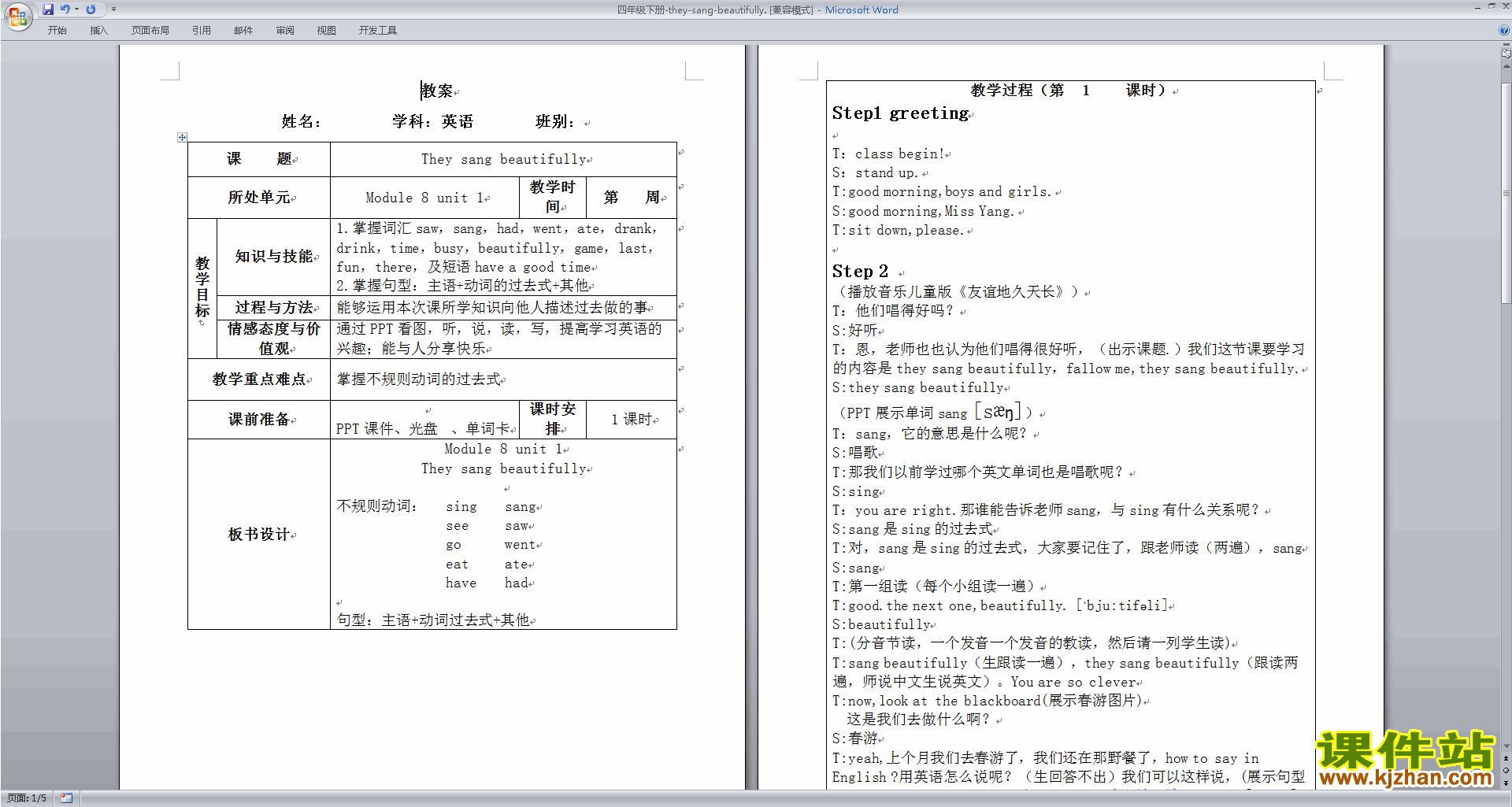This screenshot has height=807, width=1512.
Task: Open Select Browse Object button
Action: [x=1506, y=771]
